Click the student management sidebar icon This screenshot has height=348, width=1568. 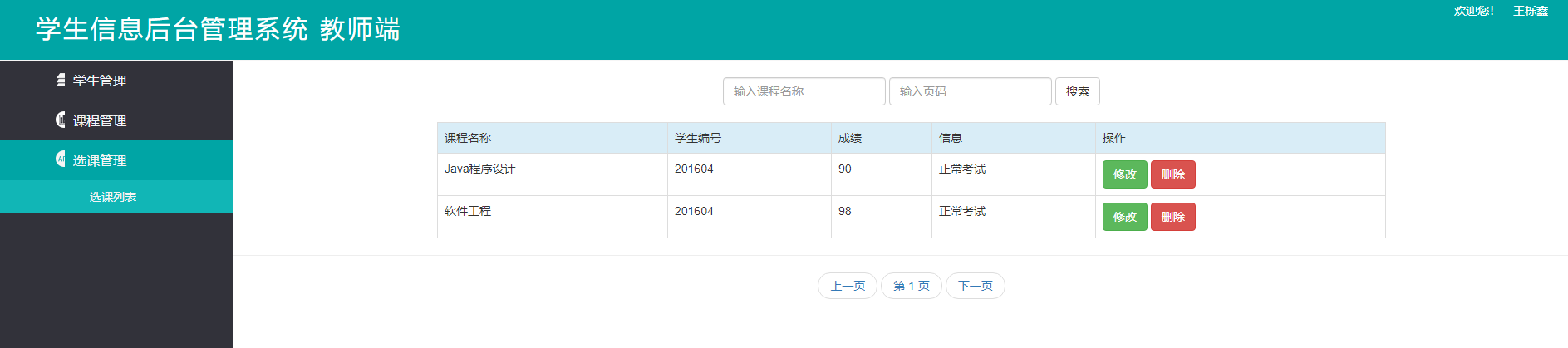(61, 80)
